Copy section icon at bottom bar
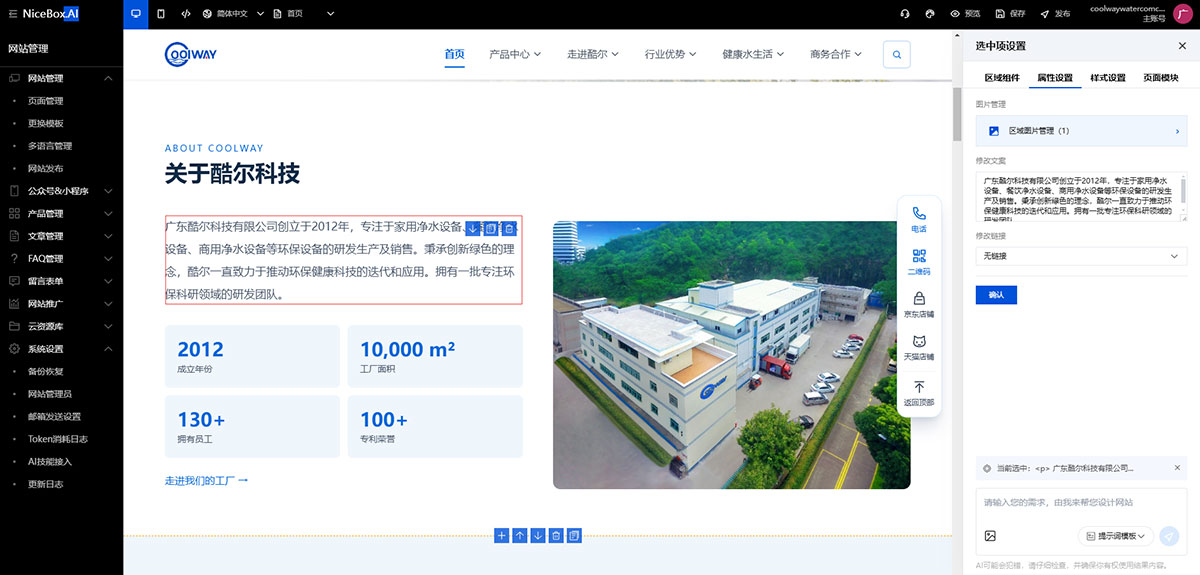This screenshot has width=1200, height=575. click(x=574, y=536)
